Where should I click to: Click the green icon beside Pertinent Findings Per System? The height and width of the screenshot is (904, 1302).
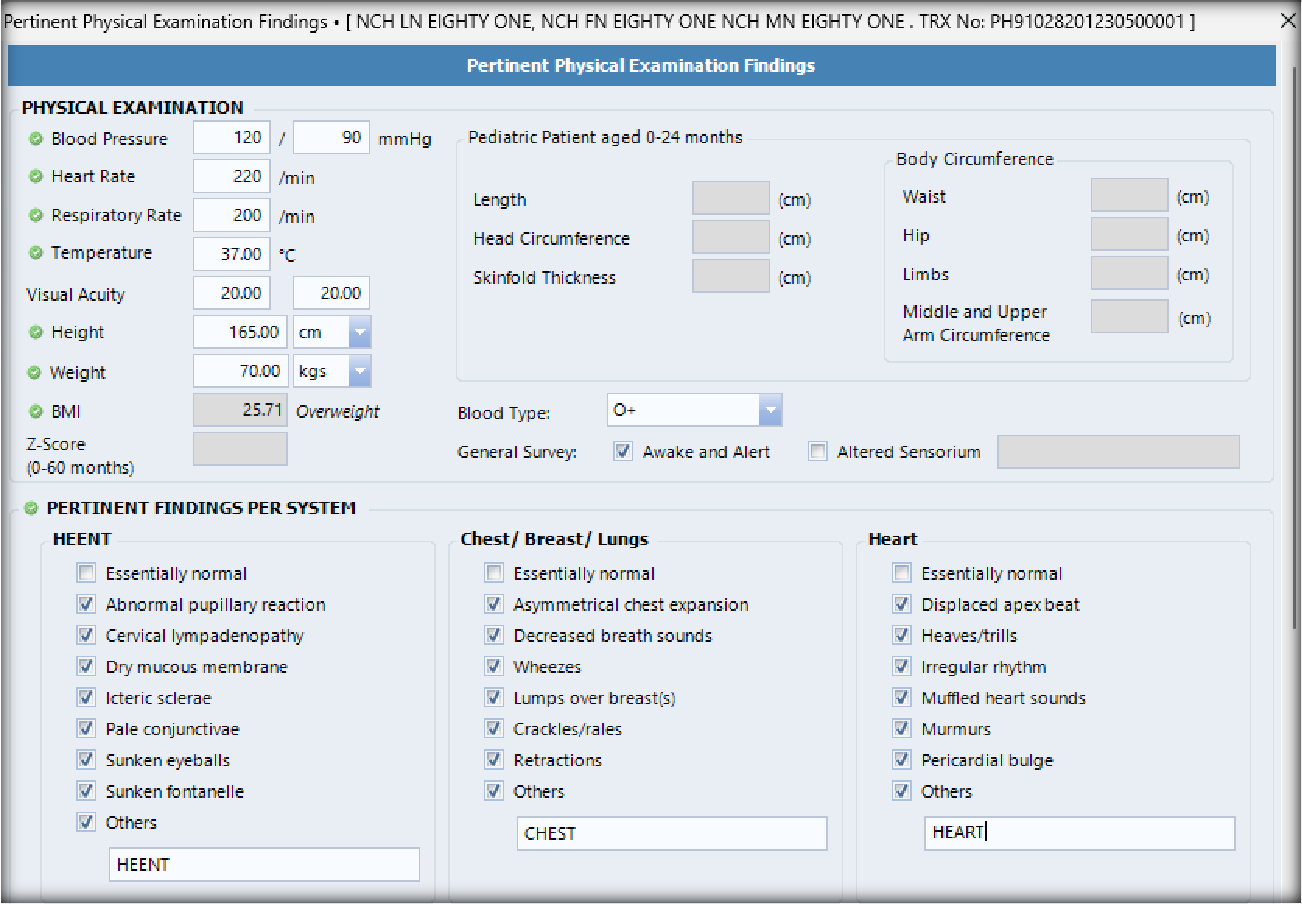point(31,509)
